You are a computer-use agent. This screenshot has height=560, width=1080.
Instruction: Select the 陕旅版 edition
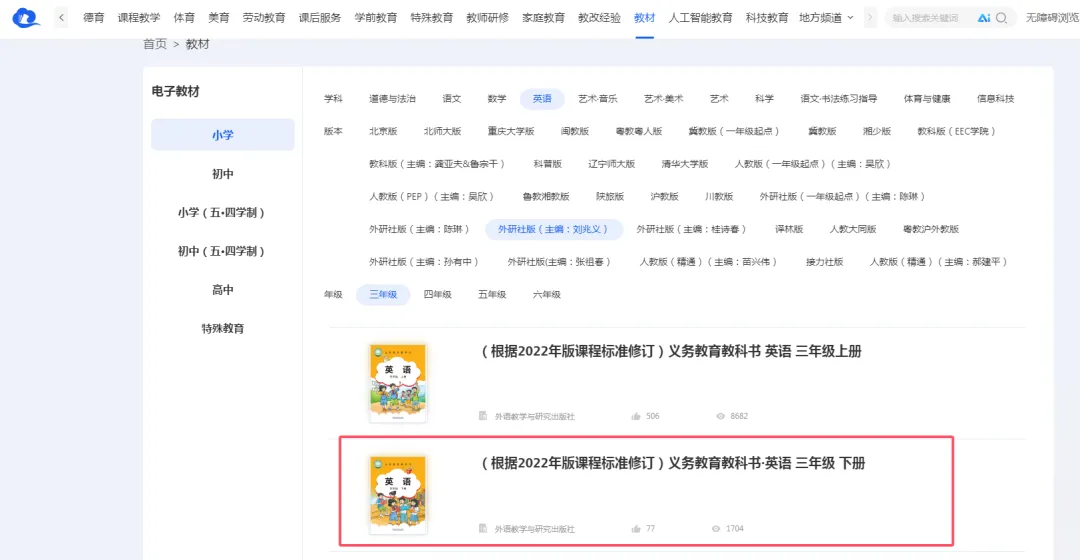point(610,196)
